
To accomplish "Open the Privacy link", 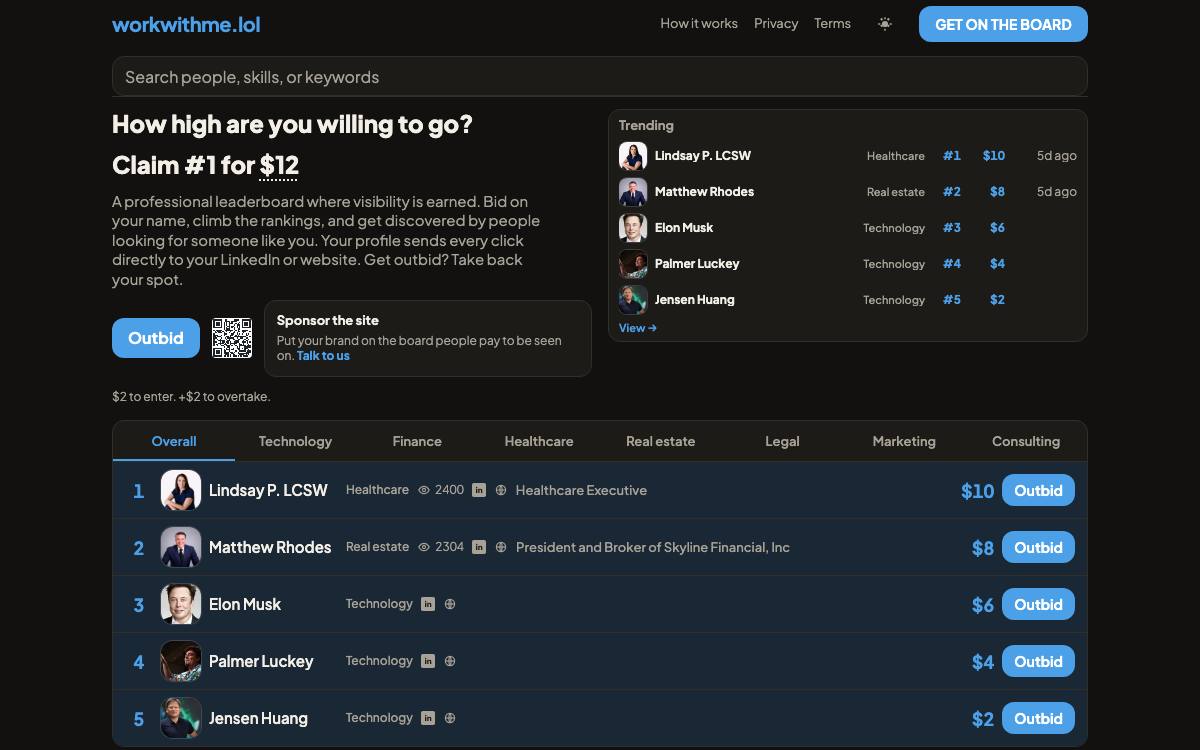I will click(776, 23).
